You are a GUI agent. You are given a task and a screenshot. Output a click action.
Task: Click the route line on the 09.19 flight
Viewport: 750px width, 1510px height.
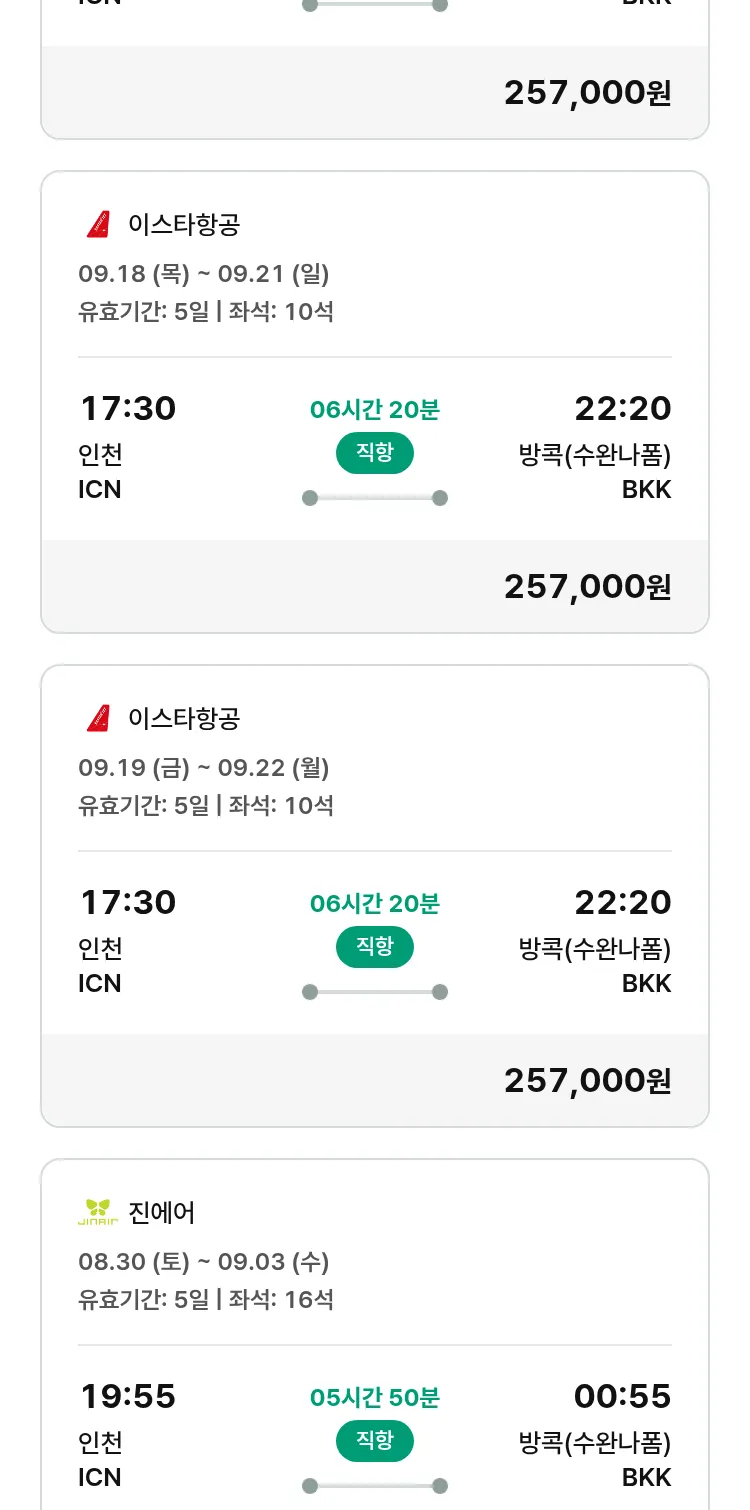click(x=374, y=992)
